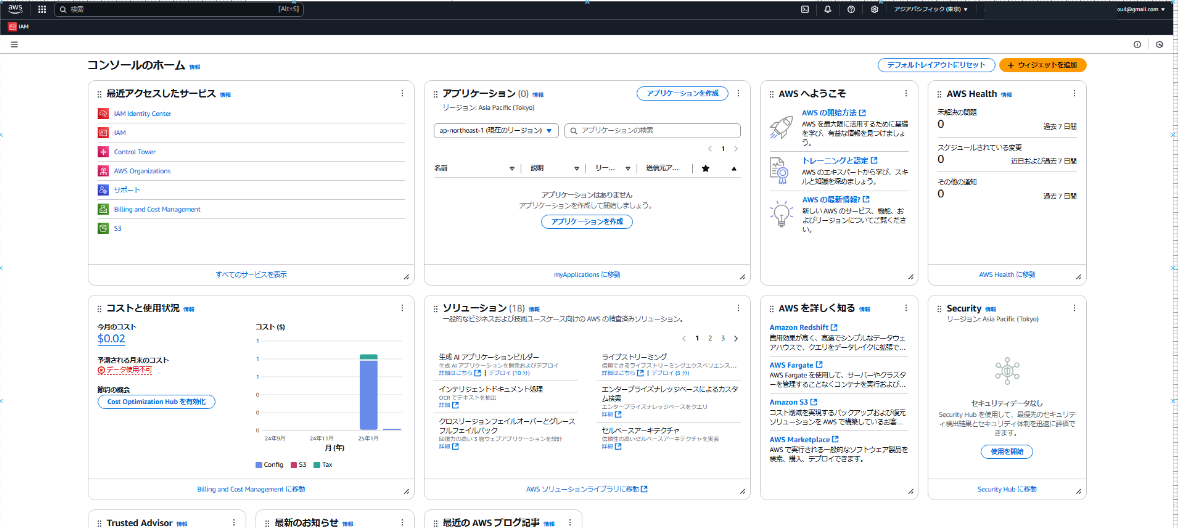The height and width of the screenshot is (528, 1178).
Task: Open the settings gear icon
Action: click(874, 10)
